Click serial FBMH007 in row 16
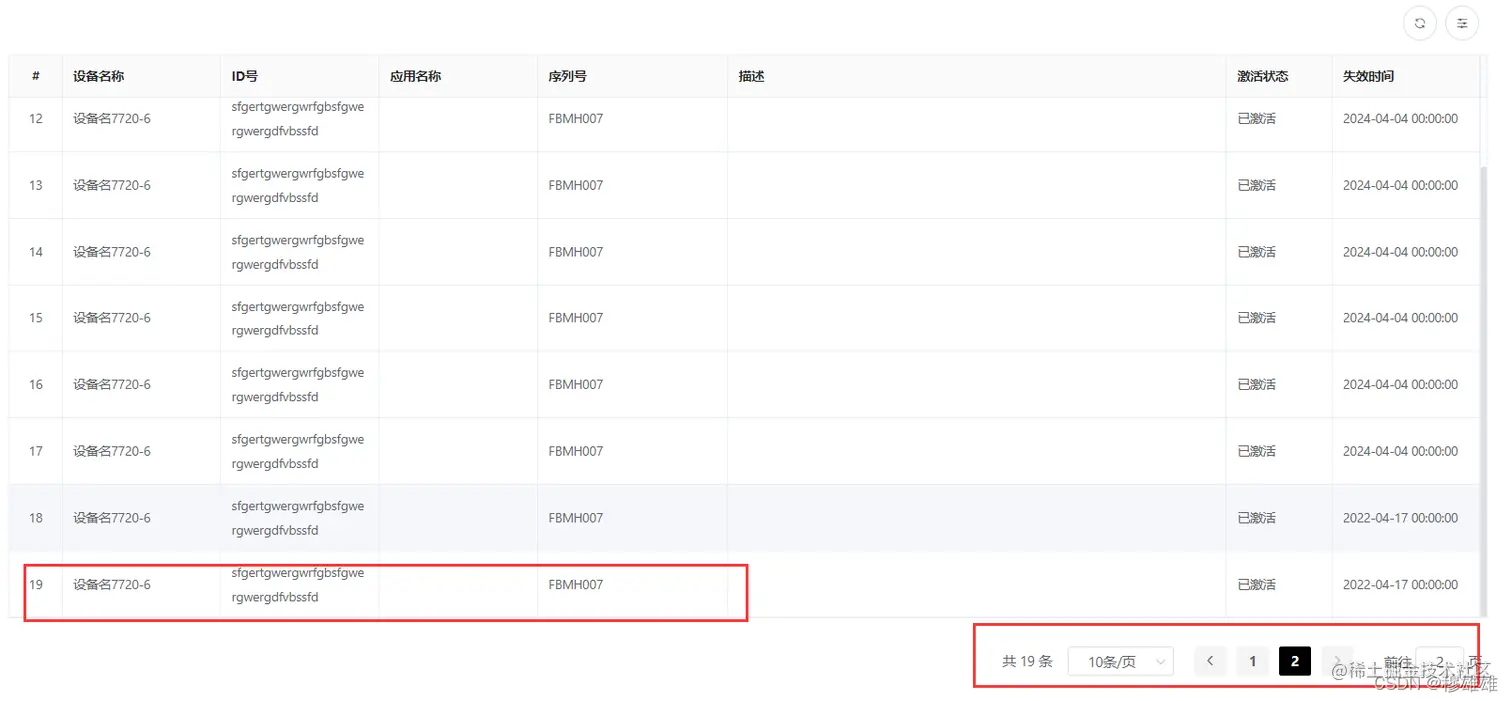1512x701 pixels. (576, 384)
